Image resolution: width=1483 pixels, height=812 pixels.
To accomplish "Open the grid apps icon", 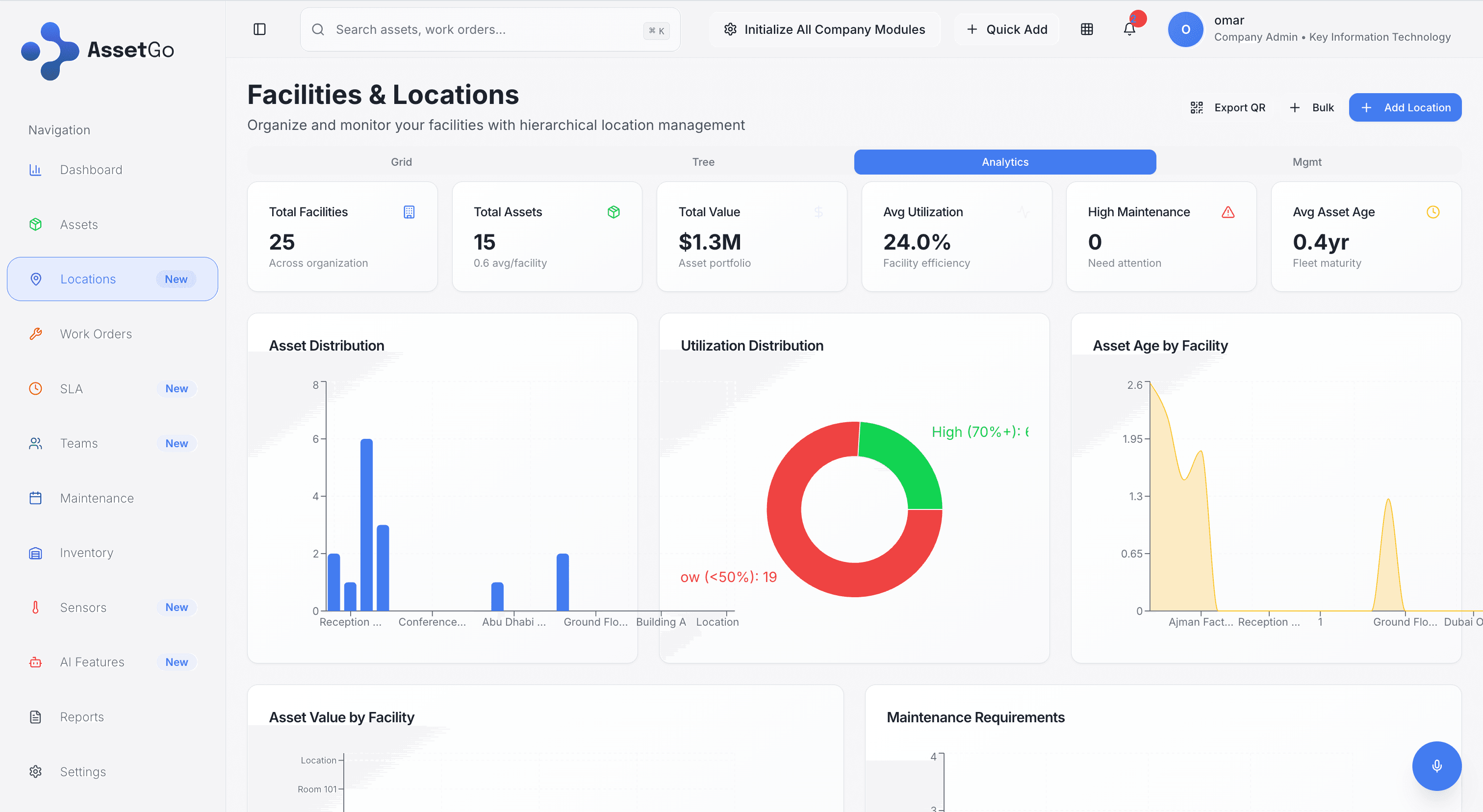I will (x=1086, y=29).
